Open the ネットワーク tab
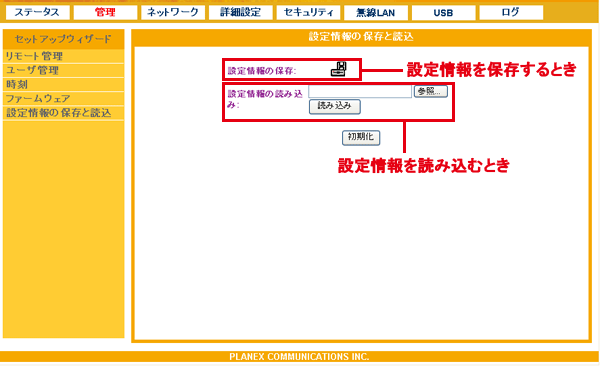Screen dimensions: 600x366 [x=173, y=13]
